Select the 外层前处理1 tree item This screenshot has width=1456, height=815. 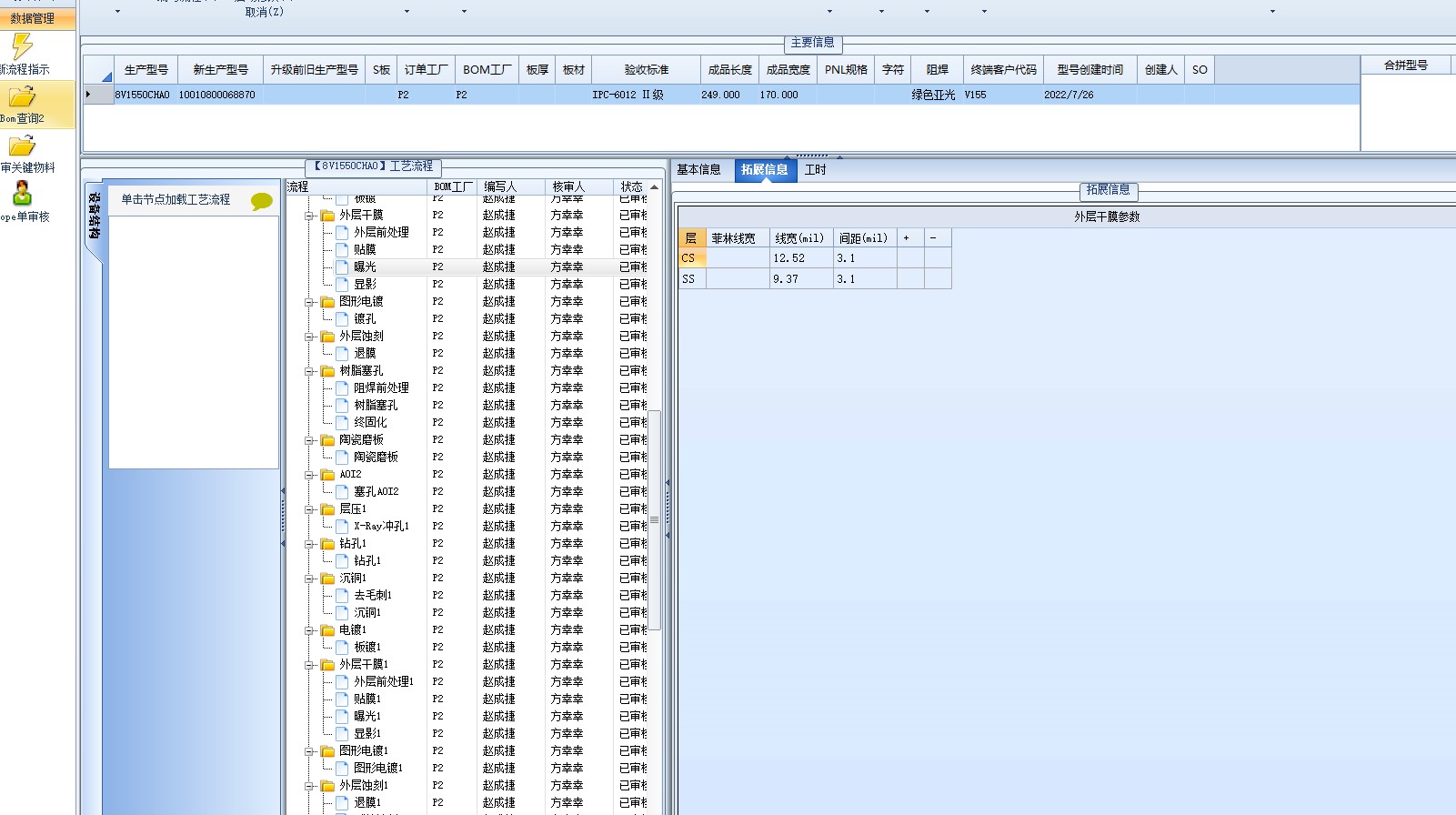[384, 682]
